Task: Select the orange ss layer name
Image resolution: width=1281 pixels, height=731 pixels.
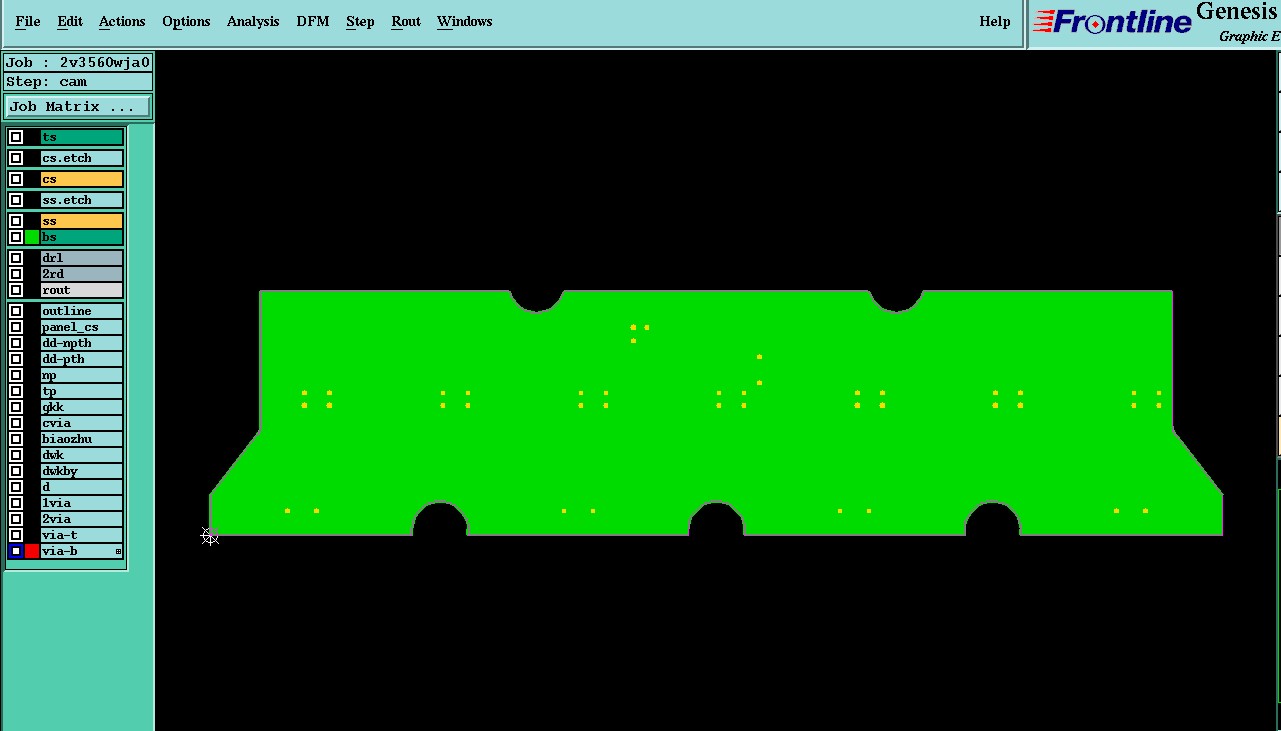Action: pyautogui.click(x=82, y=221)
